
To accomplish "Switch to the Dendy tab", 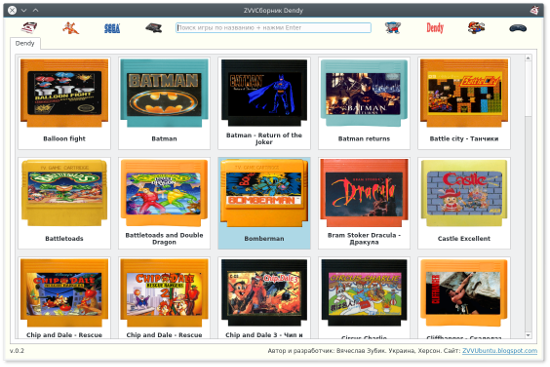I will 25,44.
